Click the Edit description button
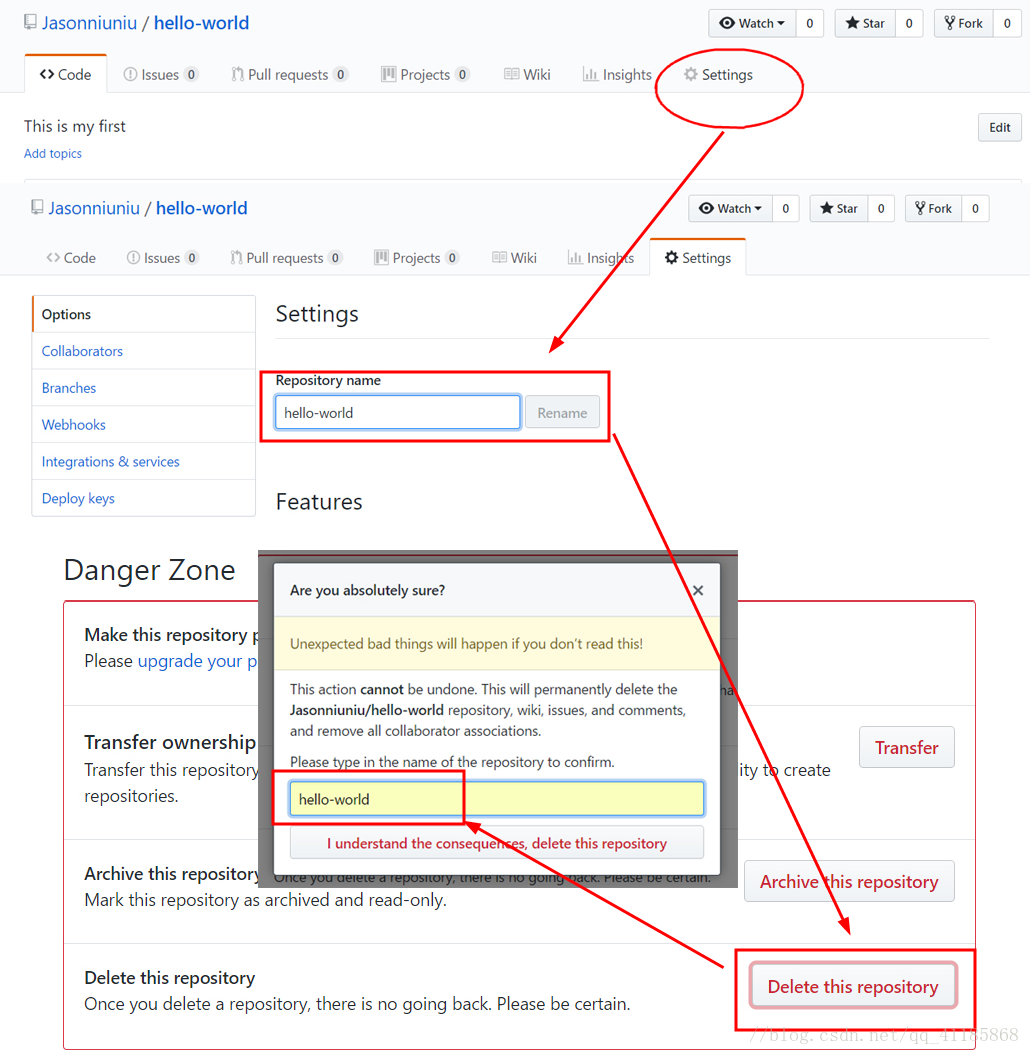 pos(1000,127)
